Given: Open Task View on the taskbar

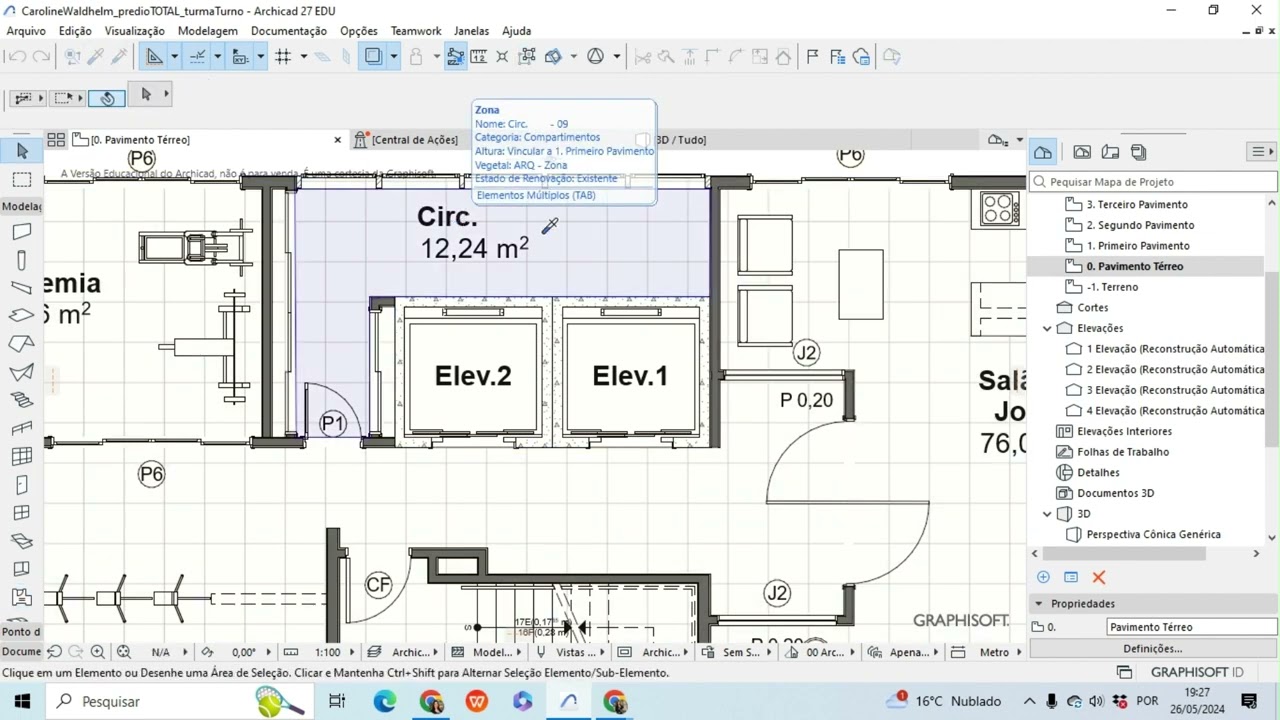Looking at the screenshot, I should pos(337,702).
